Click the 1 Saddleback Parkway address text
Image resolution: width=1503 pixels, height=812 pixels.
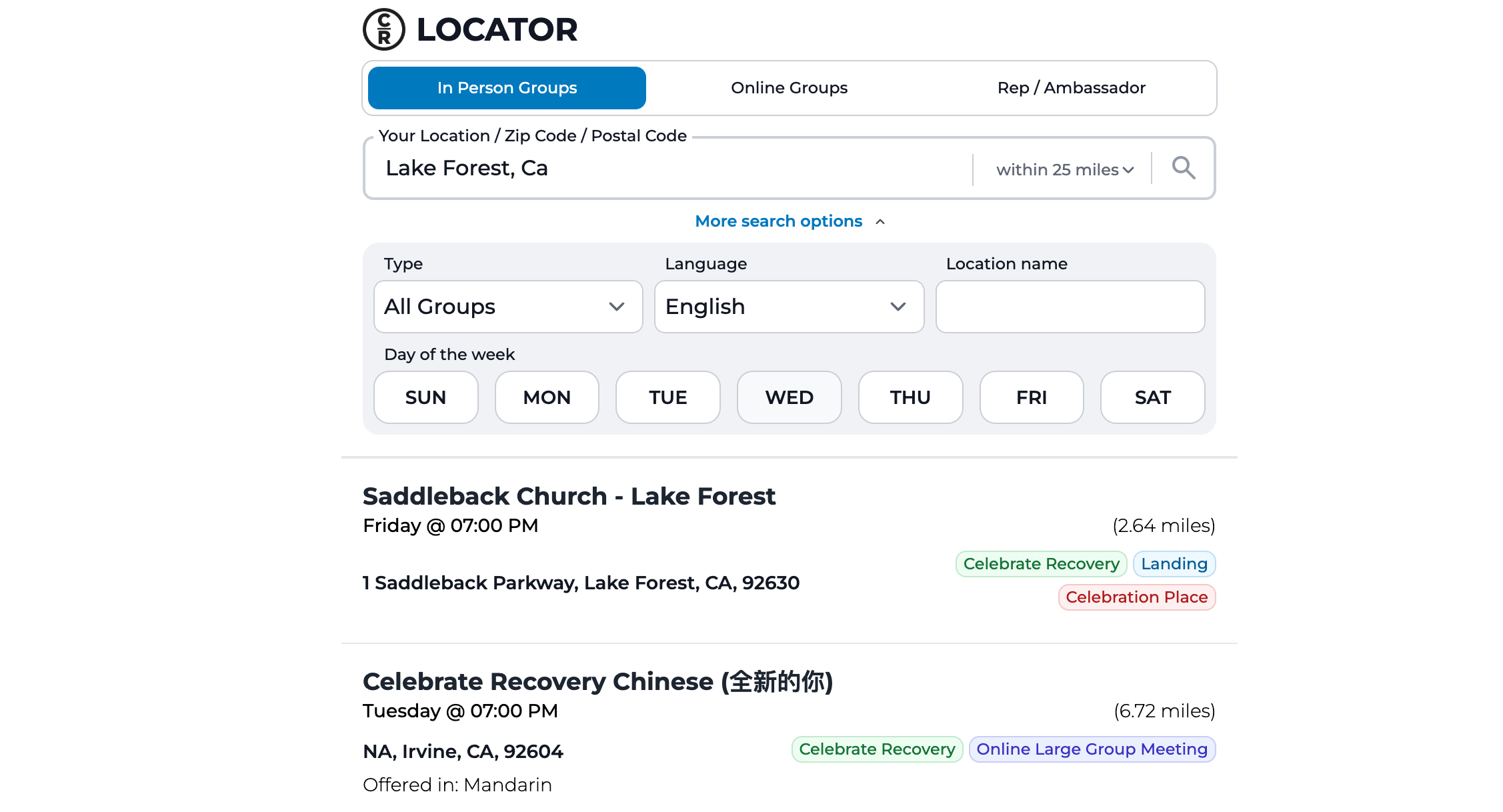point(581,583)
